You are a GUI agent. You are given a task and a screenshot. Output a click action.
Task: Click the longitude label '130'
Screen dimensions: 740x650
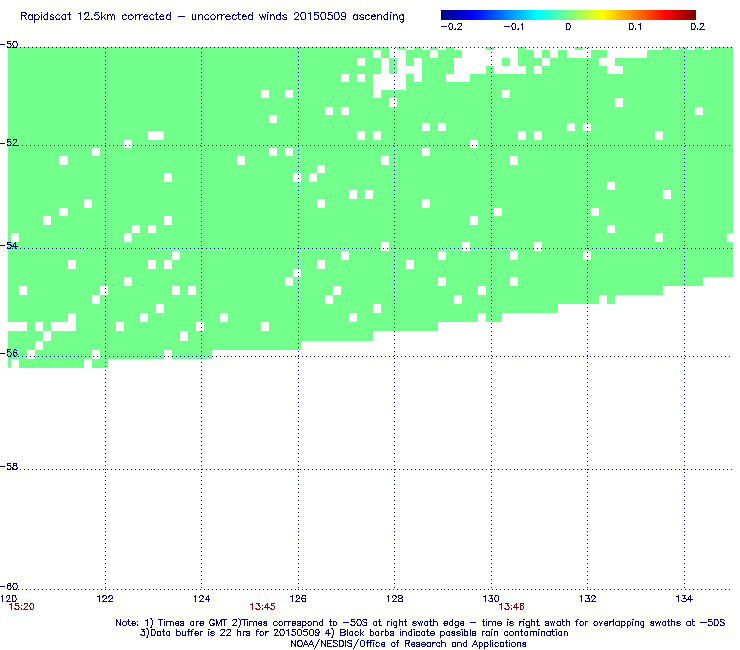tap(491, 599)
